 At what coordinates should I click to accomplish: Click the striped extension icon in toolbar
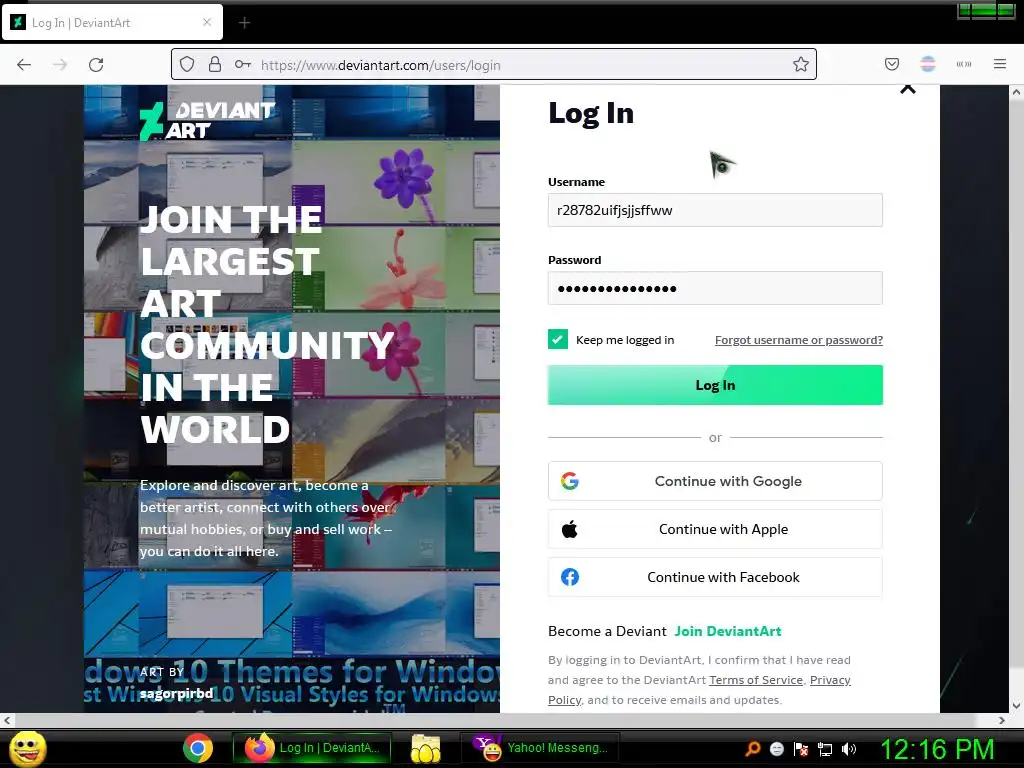[928, 64]
